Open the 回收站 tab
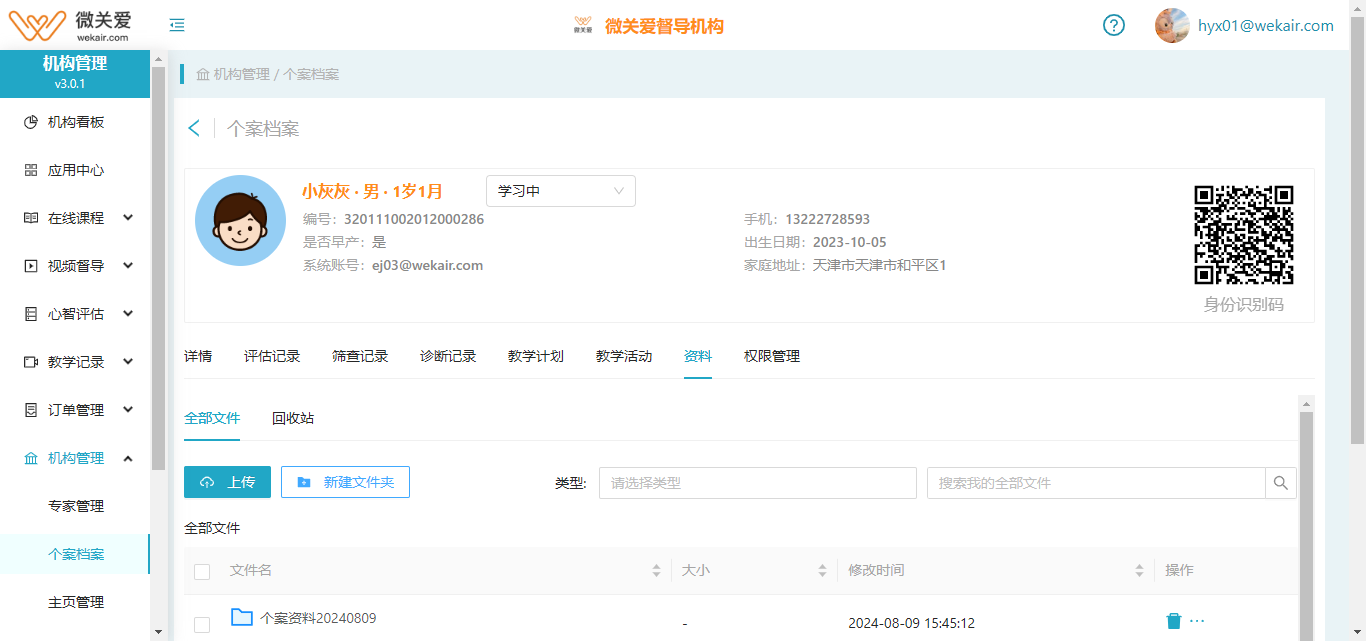 (293, 418)
